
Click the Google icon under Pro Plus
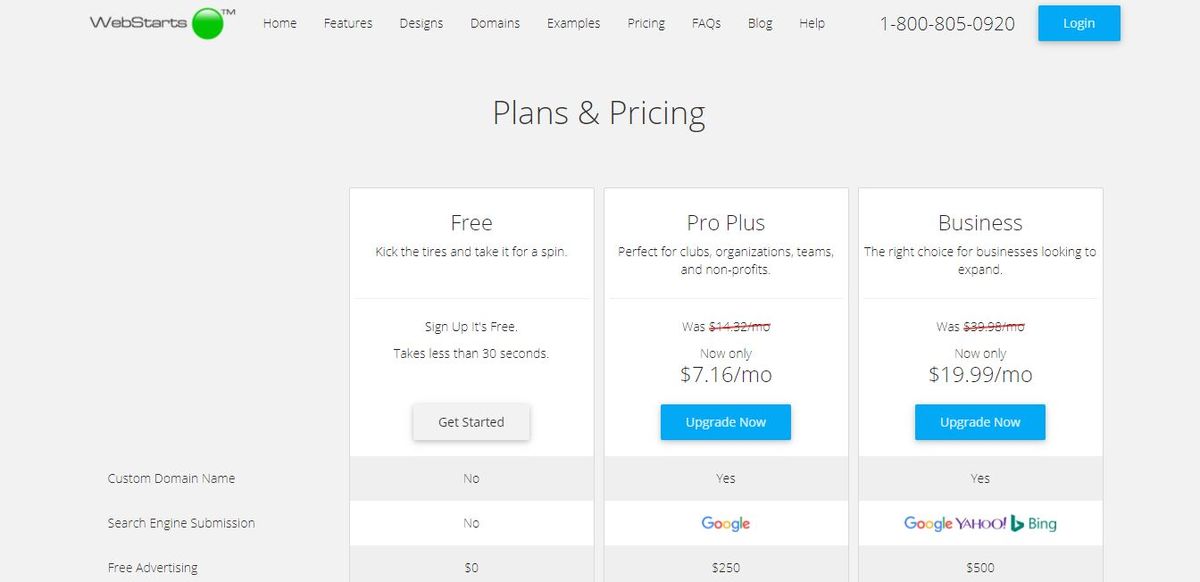[725, 523]
